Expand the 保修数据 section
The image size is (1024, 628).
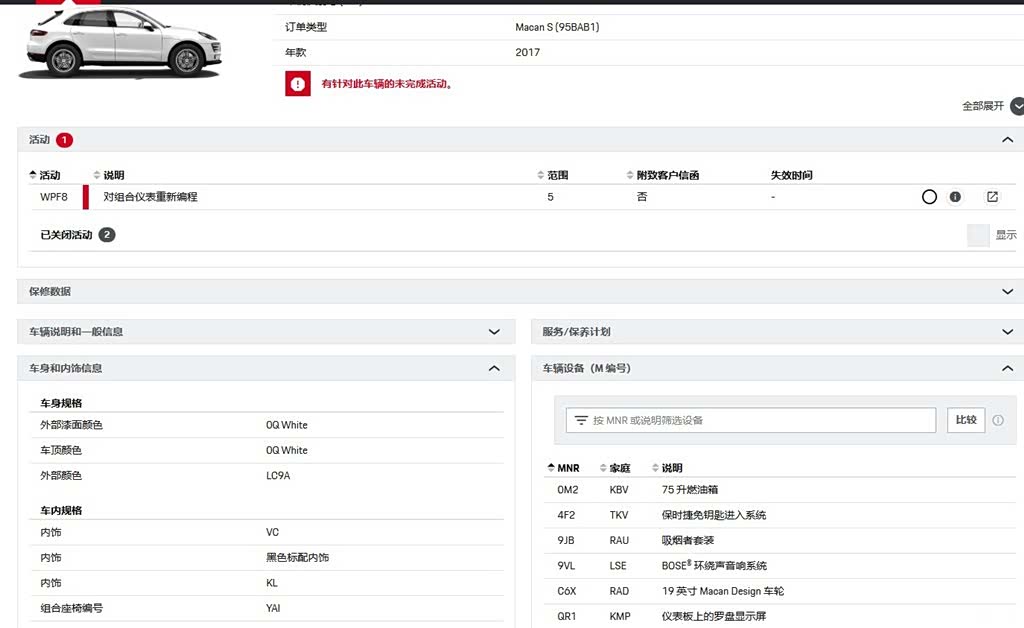tap(1008, 291)
